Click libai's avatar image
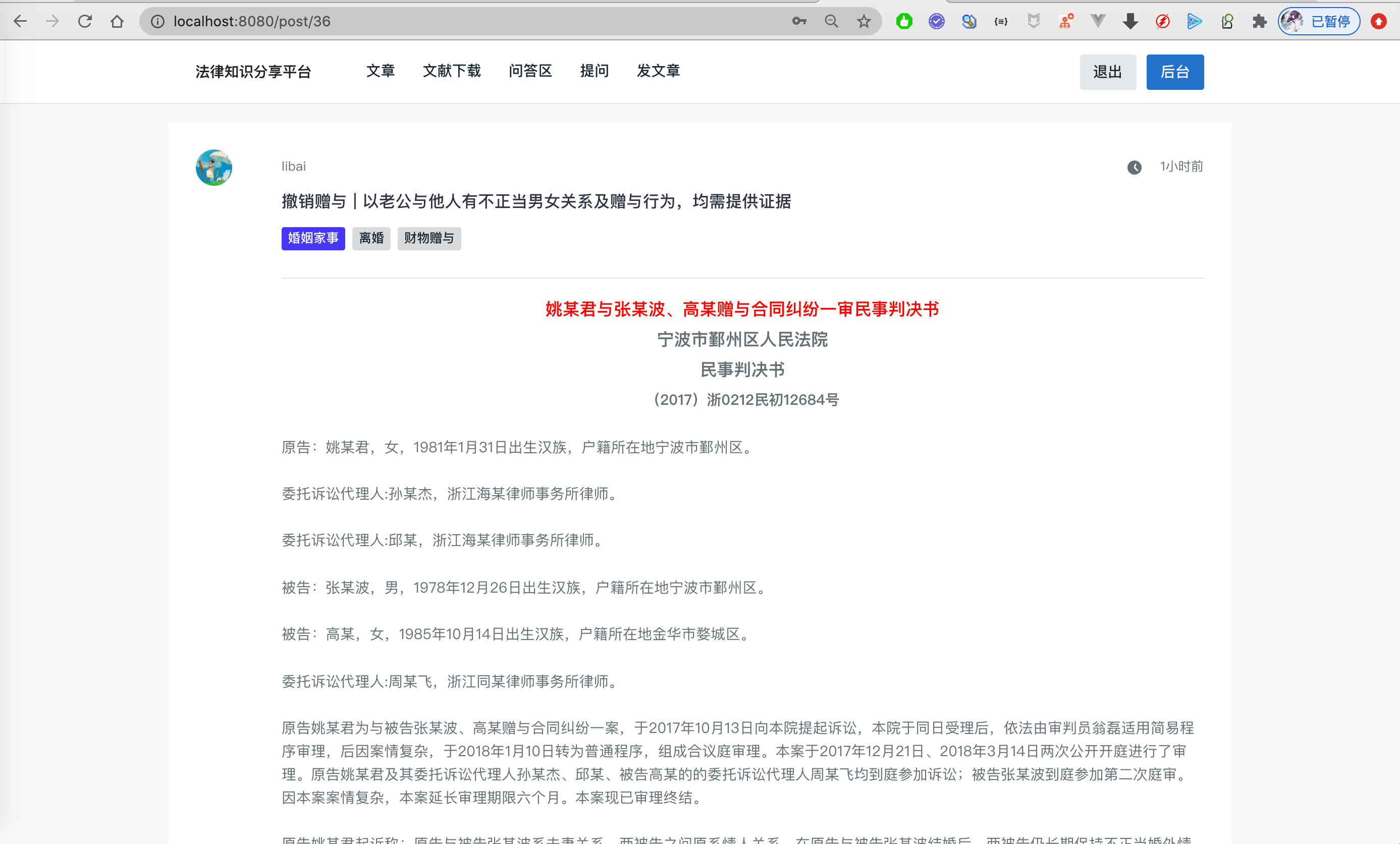 tap(213, 168)
